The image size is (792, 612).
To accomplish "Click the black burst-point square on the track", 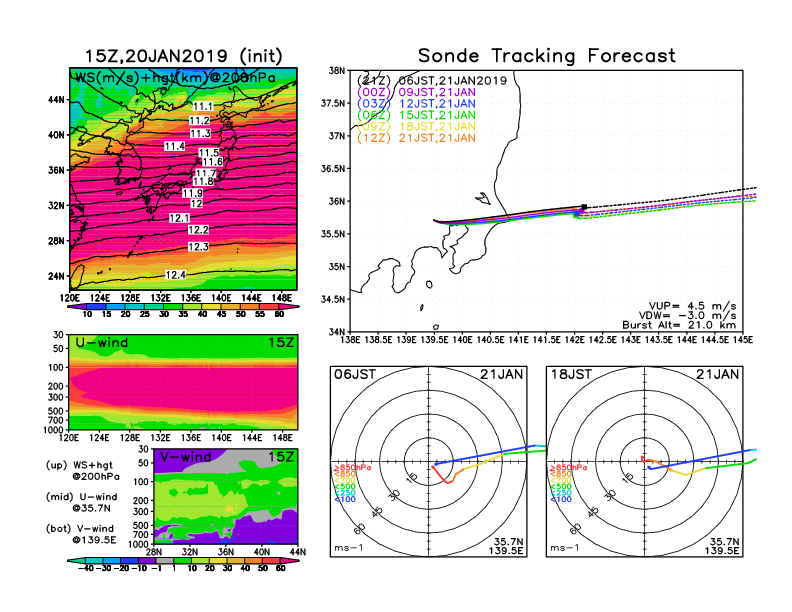I will point(584,207).
